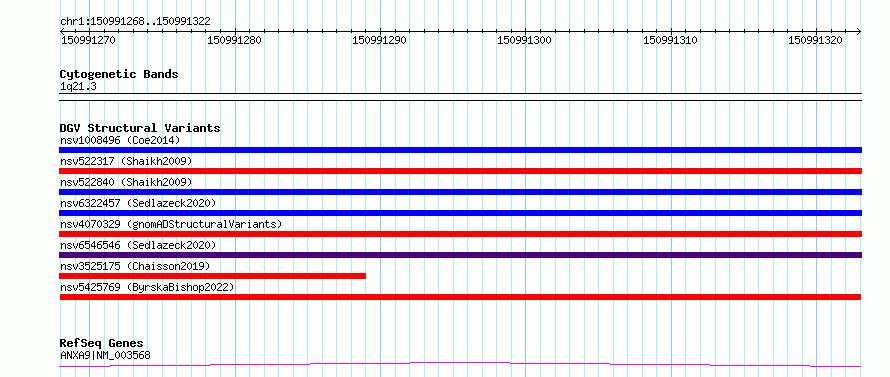890x377 pixels.
Task: Open the nsv6546546 (Sedlazeck2020) label
Action: point(138,245)
